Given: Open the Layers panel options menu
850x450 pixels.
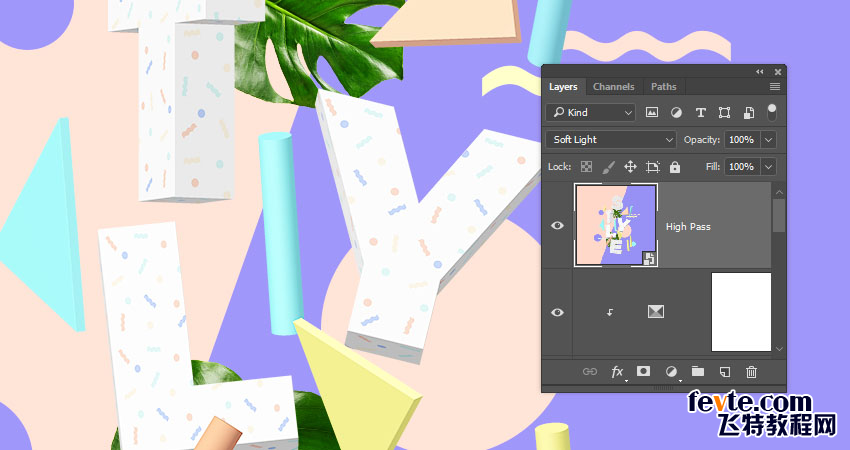Looking at the screenshot, I should point(775,87).
